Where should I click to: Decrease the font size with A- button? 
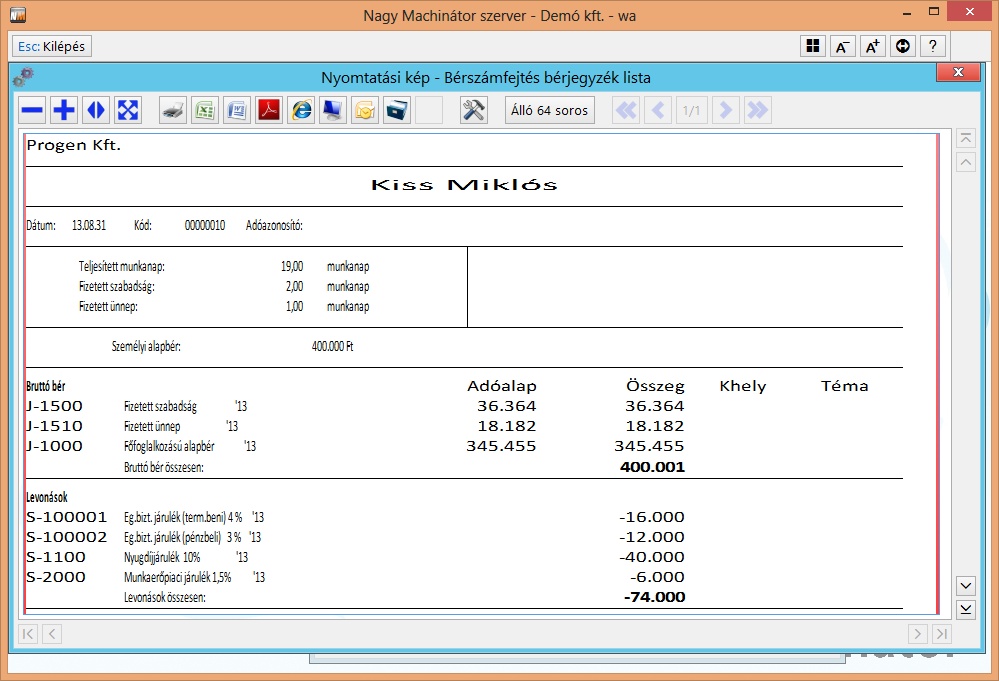pyautogui.click(x=843, y=46)
